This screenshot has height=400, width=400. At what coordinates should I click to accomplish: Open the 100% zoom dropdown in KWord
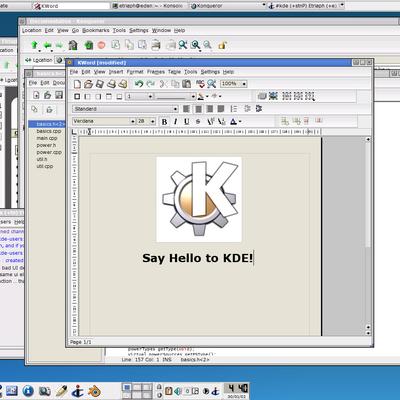tap(233, 84)
